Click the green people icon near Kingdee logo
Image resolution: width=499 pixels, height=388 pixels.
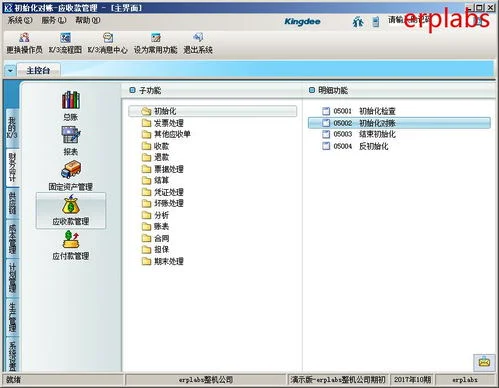[x=358, y=22]
